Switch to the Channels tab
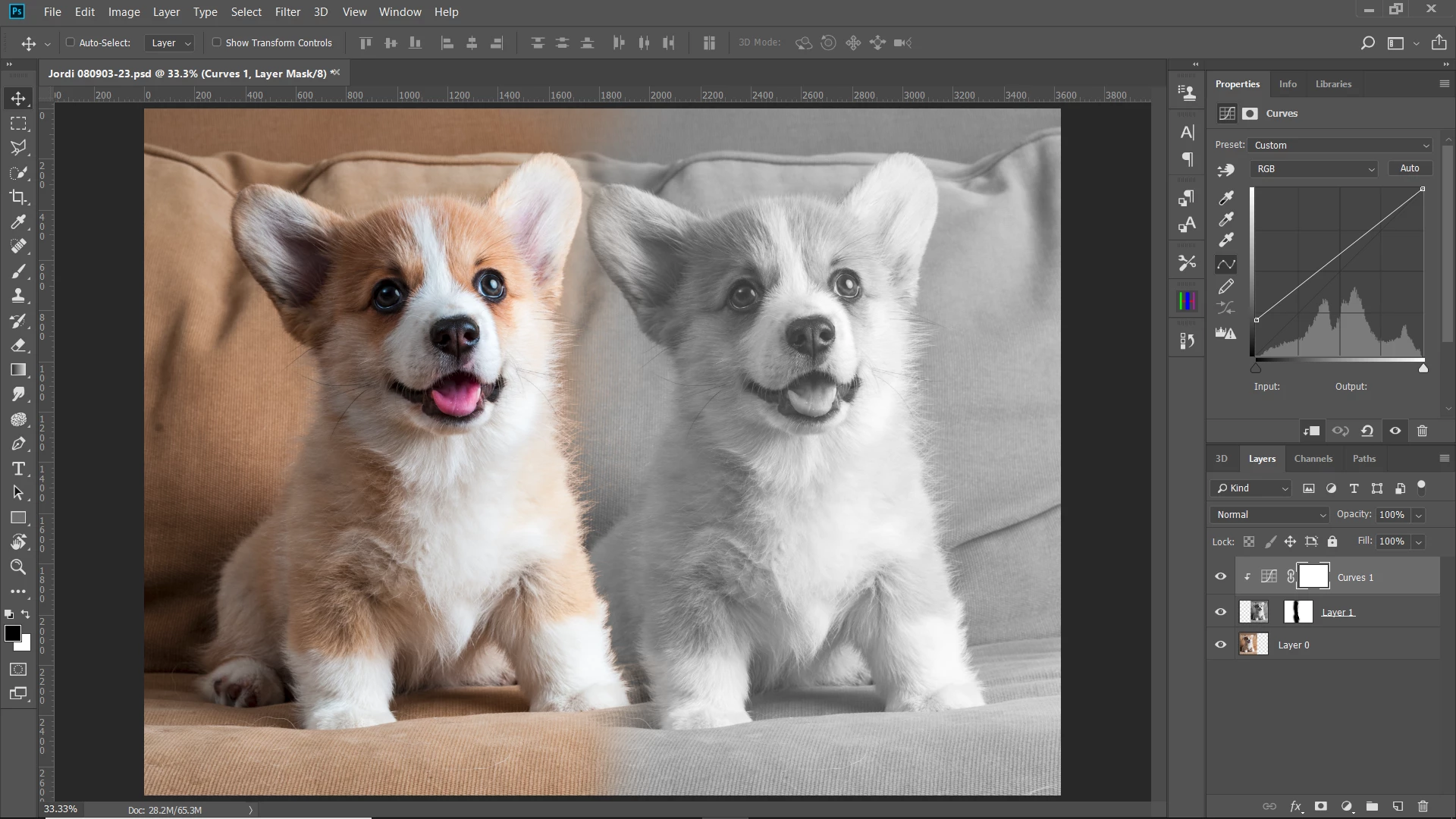 1313,458
